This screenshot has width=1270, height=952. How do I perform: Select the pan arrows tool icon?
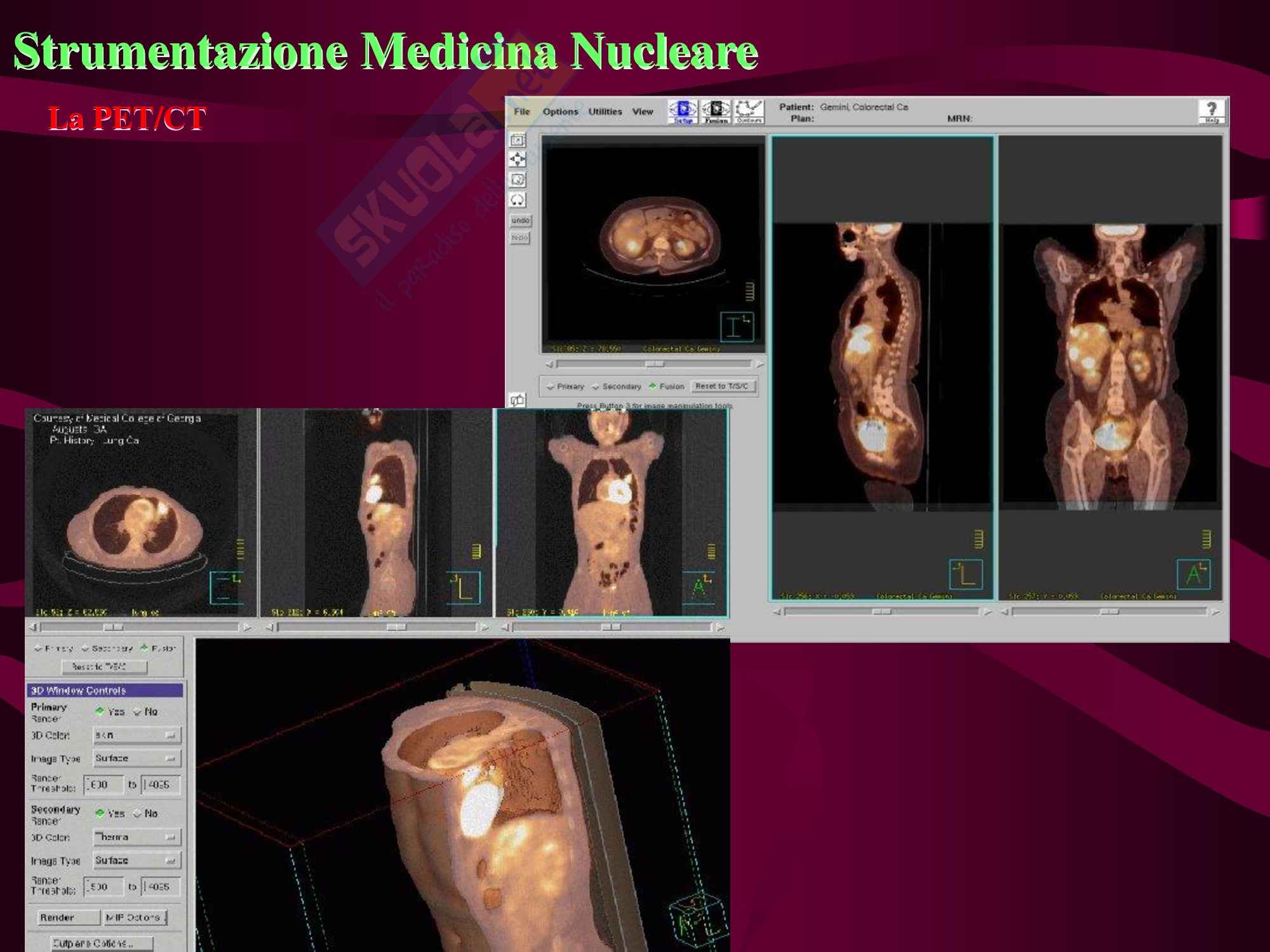click(518, 160)
